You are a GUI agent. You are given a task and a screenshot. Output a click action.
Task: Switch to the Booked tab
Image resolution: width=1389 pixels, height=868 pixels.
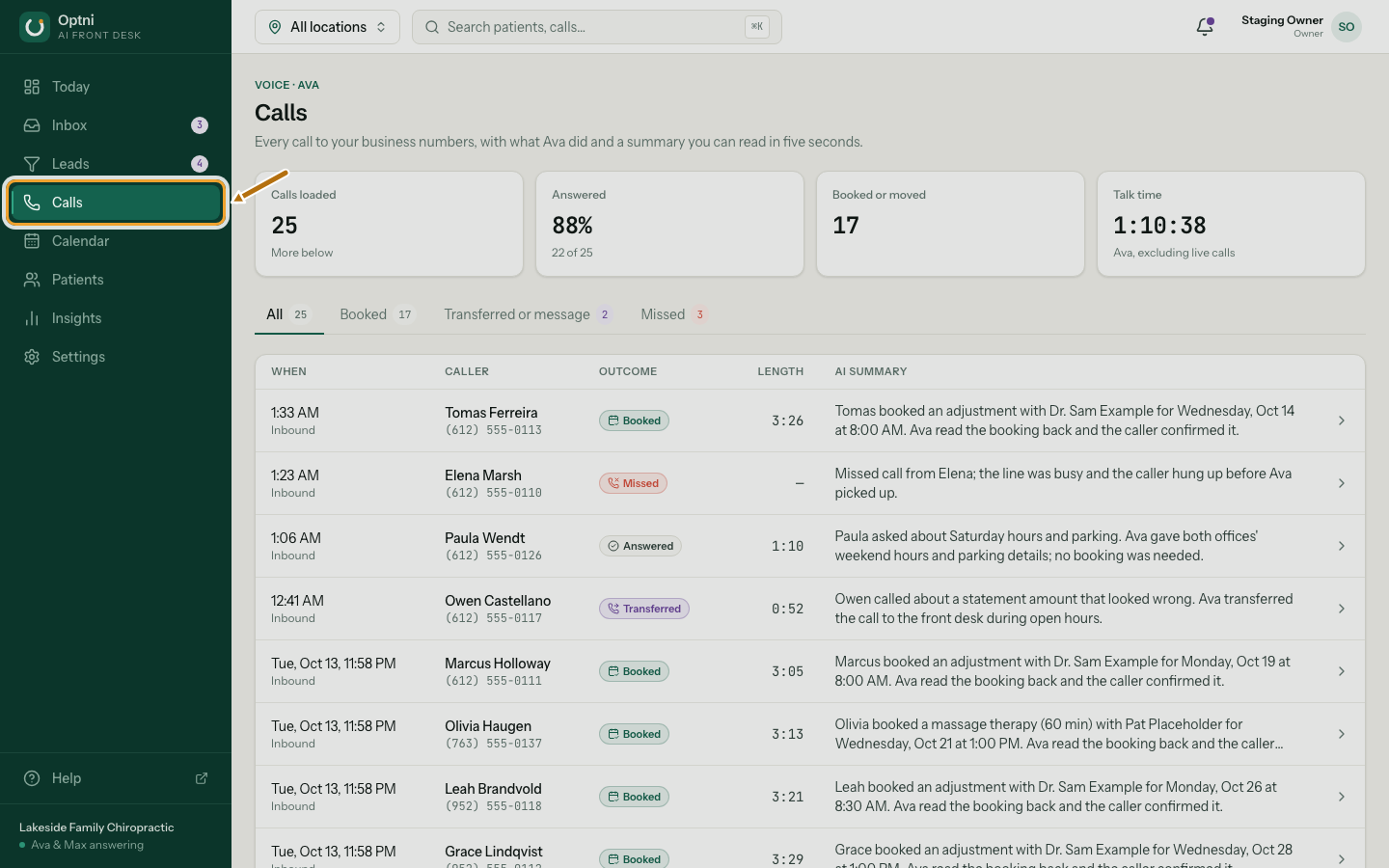[x=377, y=314]
